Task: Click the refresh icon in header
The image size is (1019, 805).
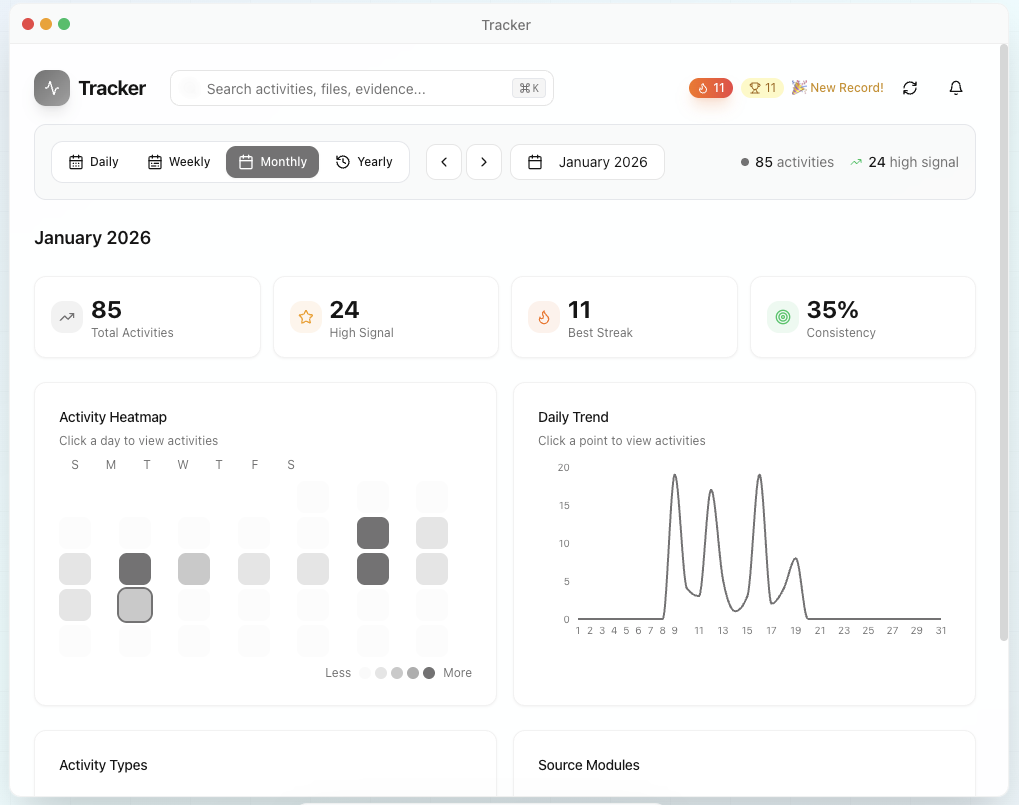Action: [910, 88]
